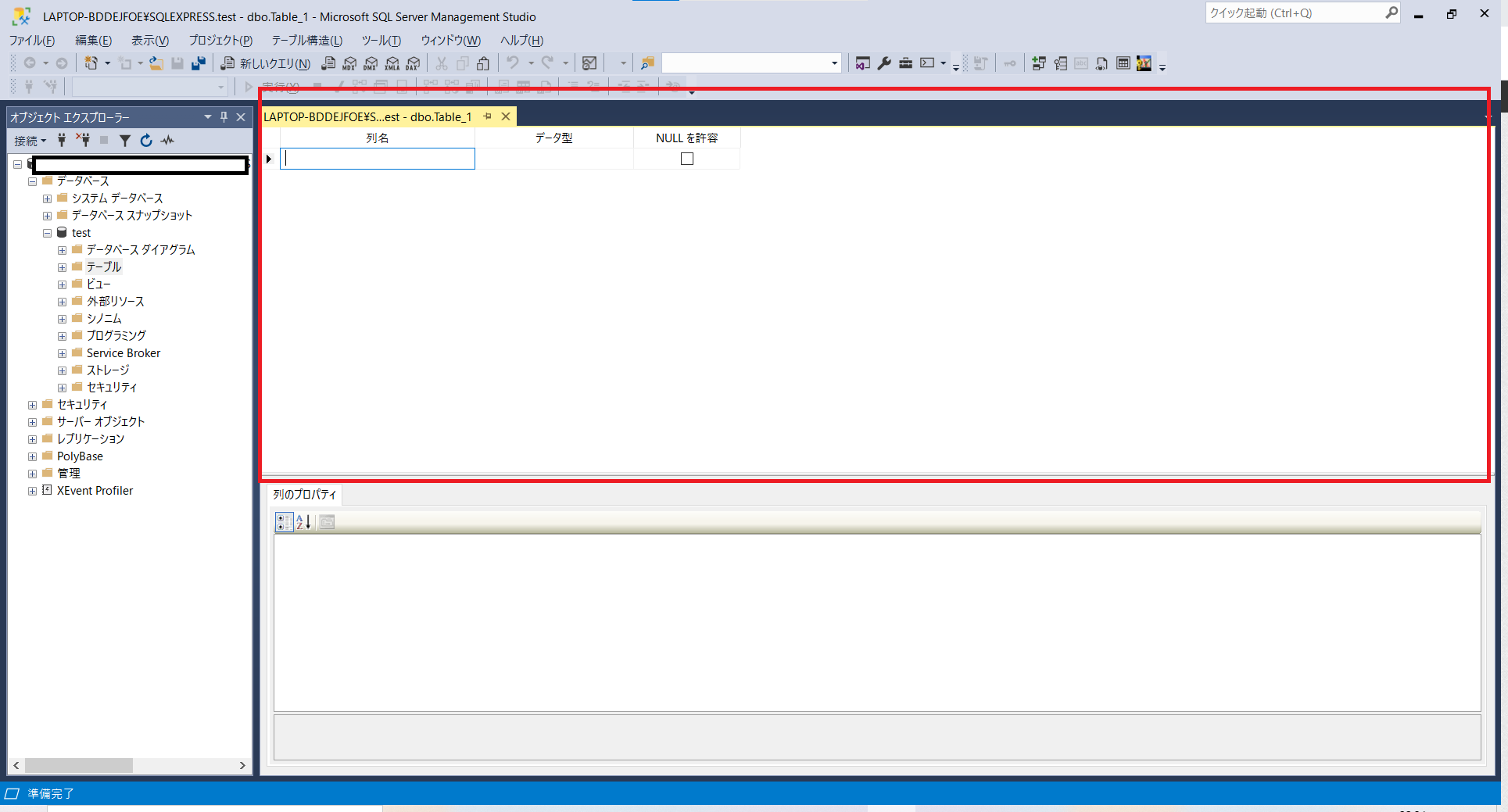Click the DMX query icon
This screenshot has height=812, width=1508.
tap(371, 63)
